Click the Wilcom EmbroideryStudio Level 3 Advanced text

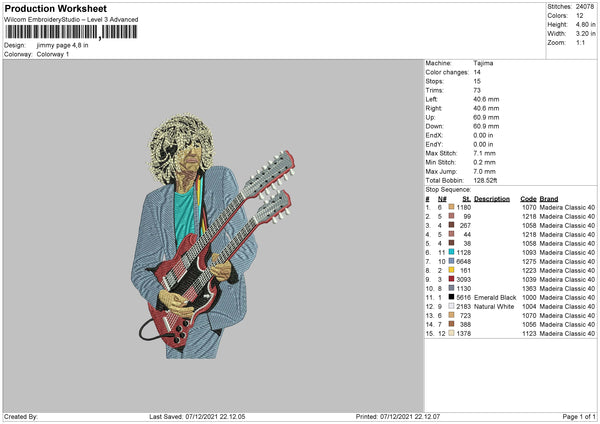point(71,20)
